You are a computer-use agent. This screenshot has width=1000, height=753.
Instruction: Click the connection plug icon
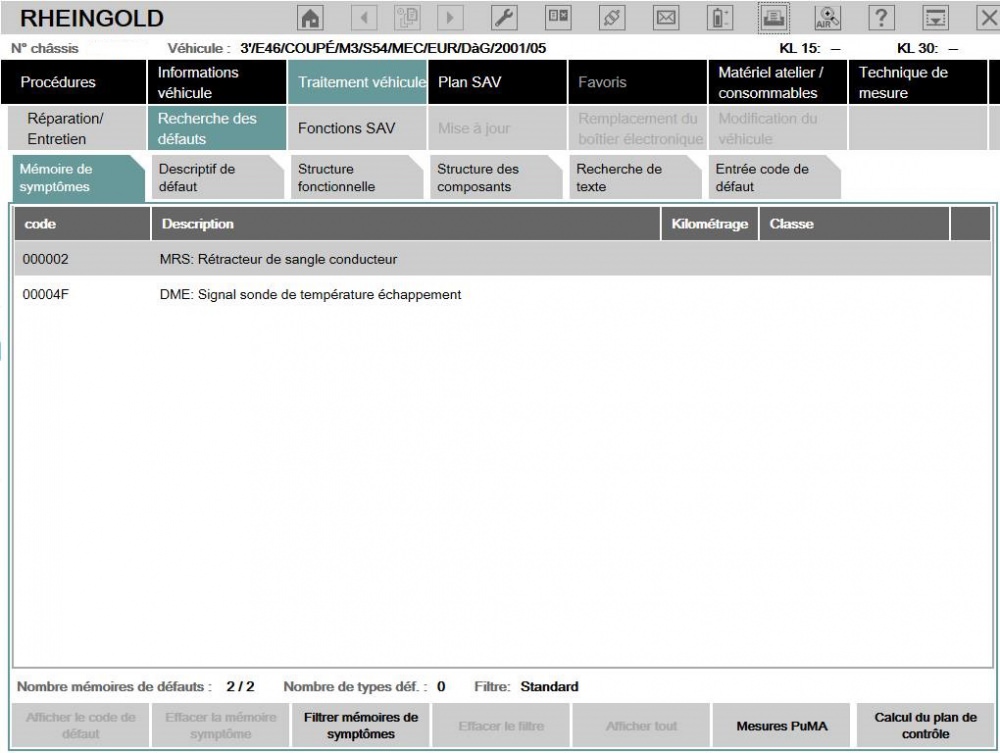[x=612, y=17]
